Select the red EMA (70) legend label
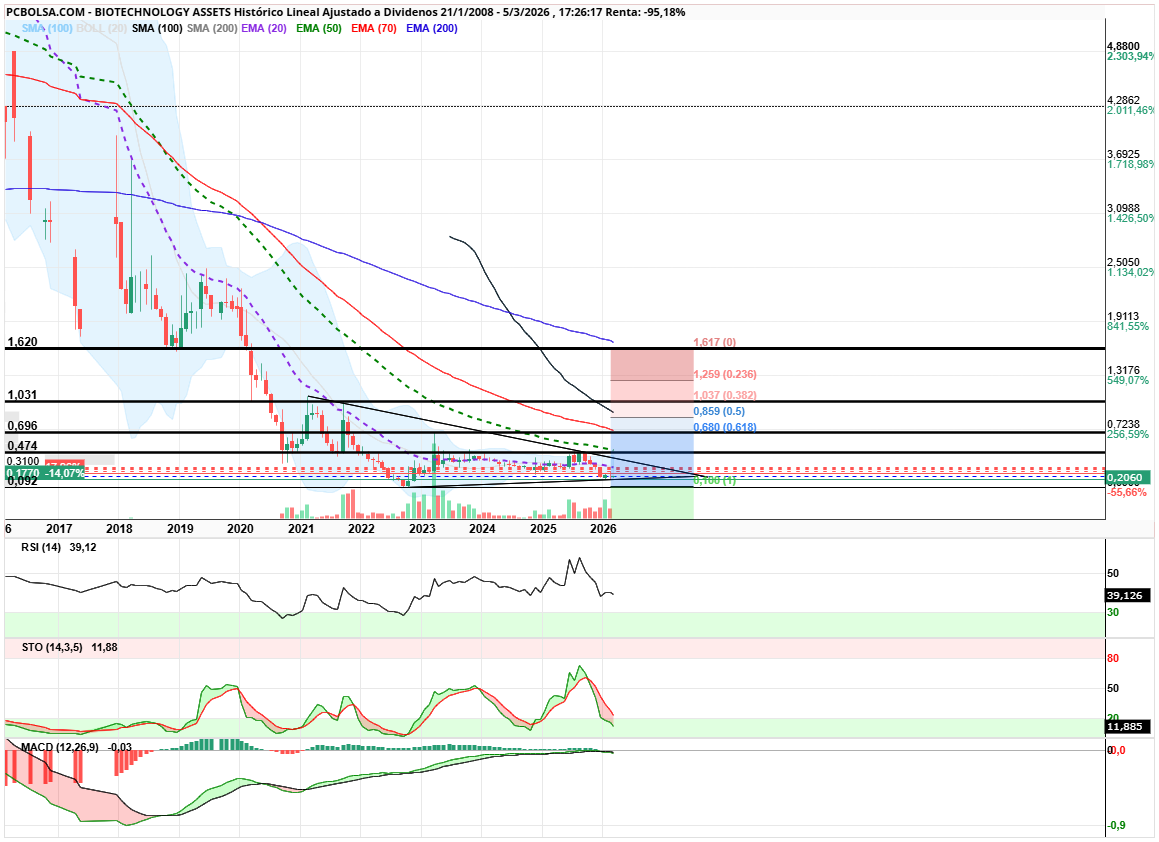Viewport: 1159px width, 842px height. point(374,29)
